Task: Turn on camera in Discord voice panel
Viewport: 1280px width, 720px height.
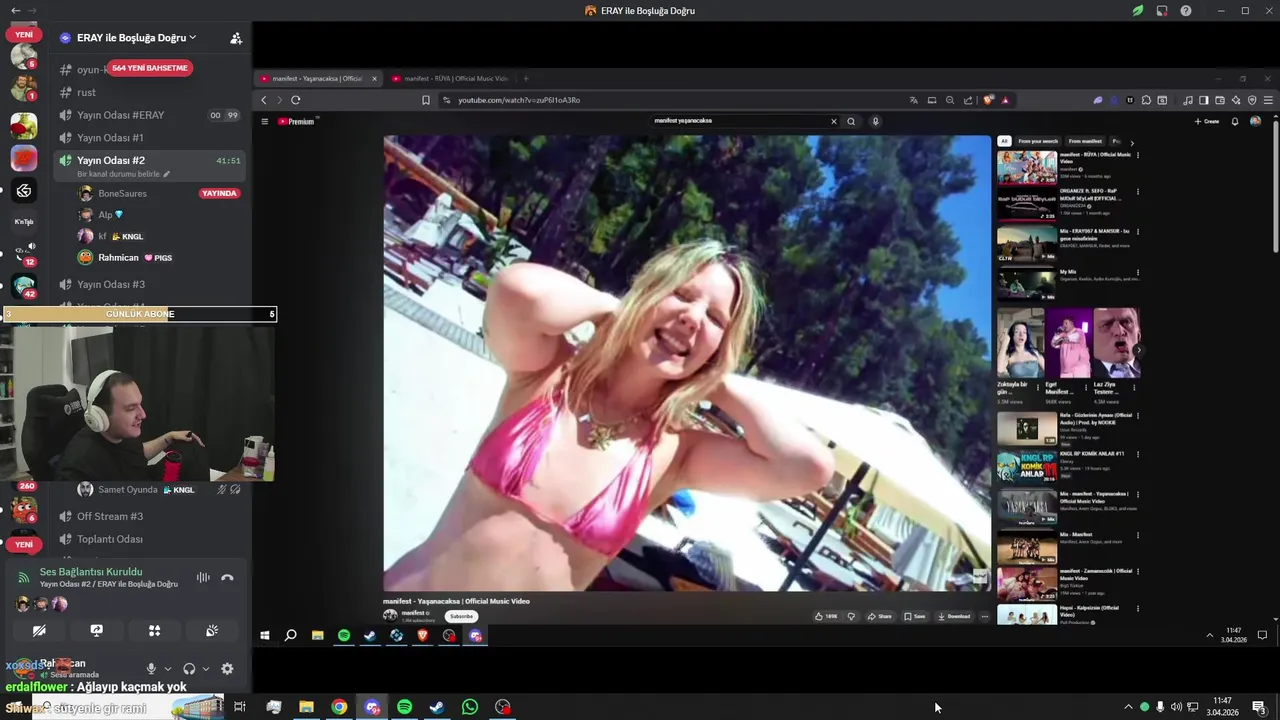Action: (39, 631)
